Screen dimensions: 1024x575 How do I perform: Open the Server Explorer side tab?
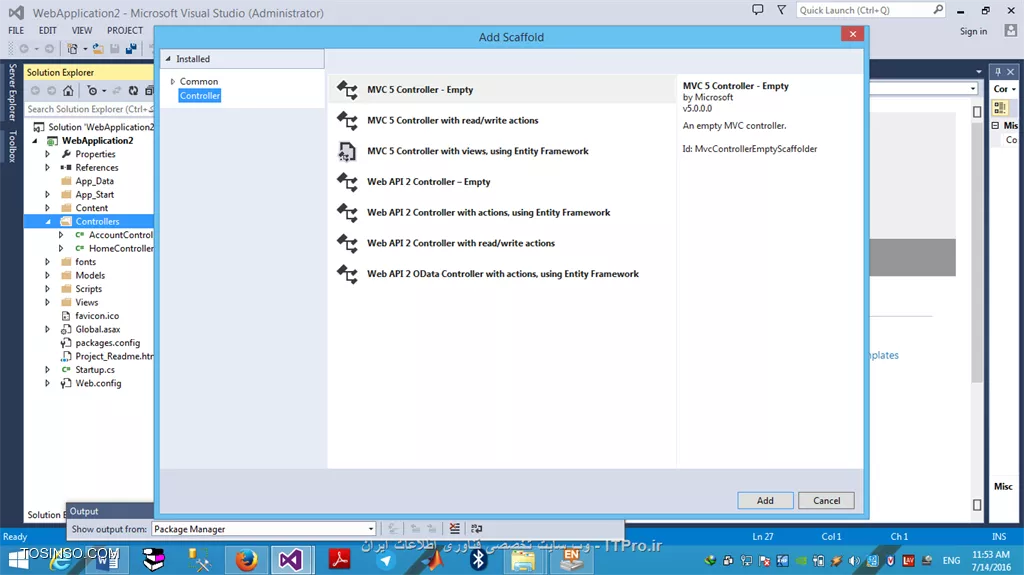[12, 92]
